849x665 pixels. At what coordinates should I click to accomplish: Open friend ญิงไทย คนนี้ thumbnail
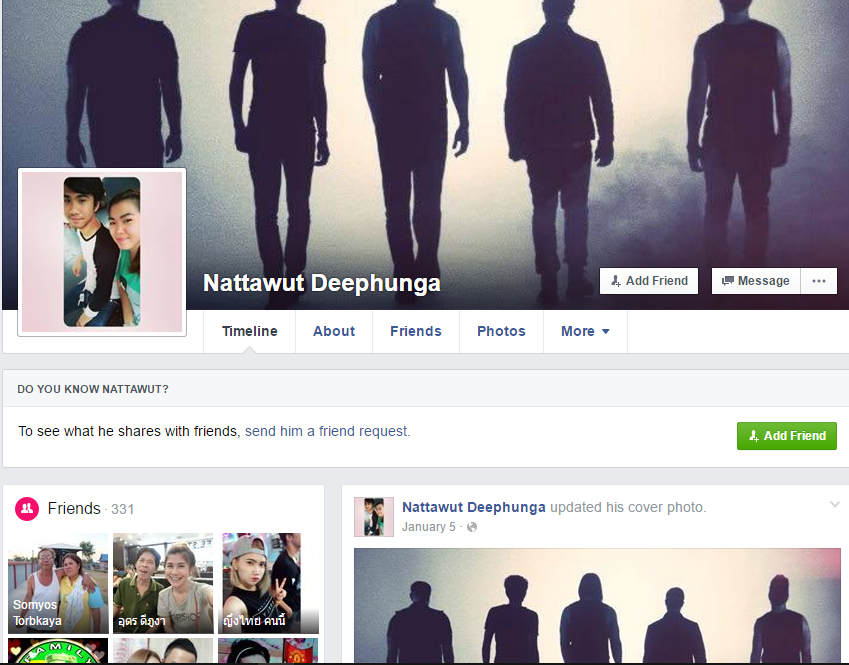pos(268,583)
